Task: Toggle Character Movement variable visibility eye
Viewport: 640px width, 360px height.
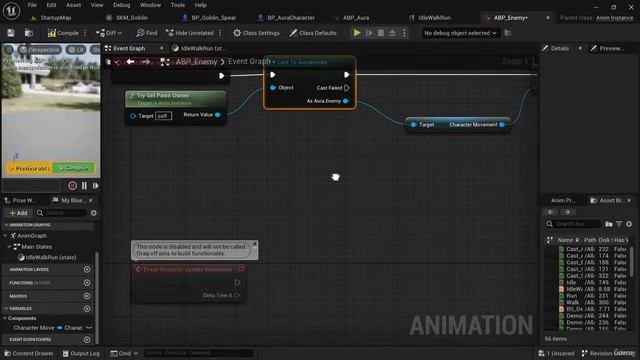Action: 89,328
